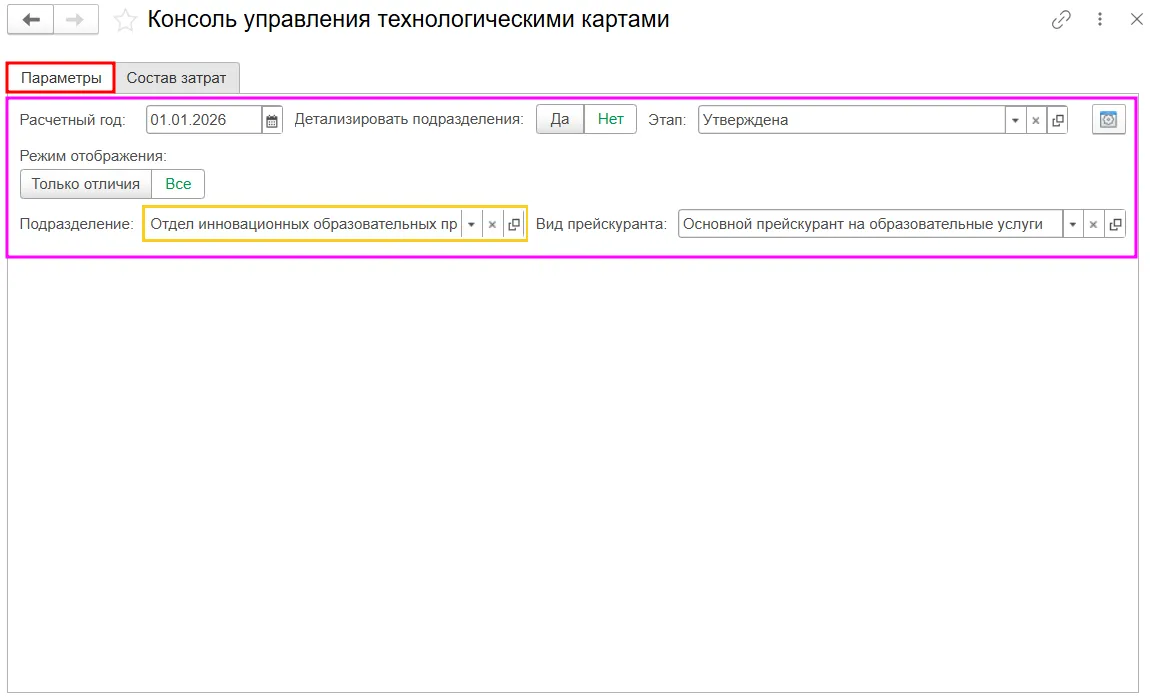Switch to the Параметры tab
1150x700 pixels.
tap(61, 78)
